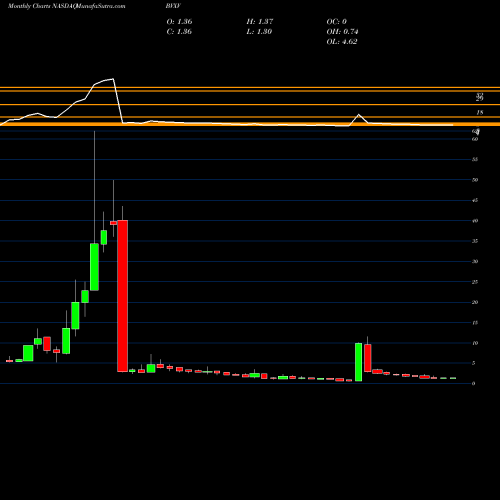
Task: Click the 10 price axis label
Action: pyautogui.click(x=475, y=343)
